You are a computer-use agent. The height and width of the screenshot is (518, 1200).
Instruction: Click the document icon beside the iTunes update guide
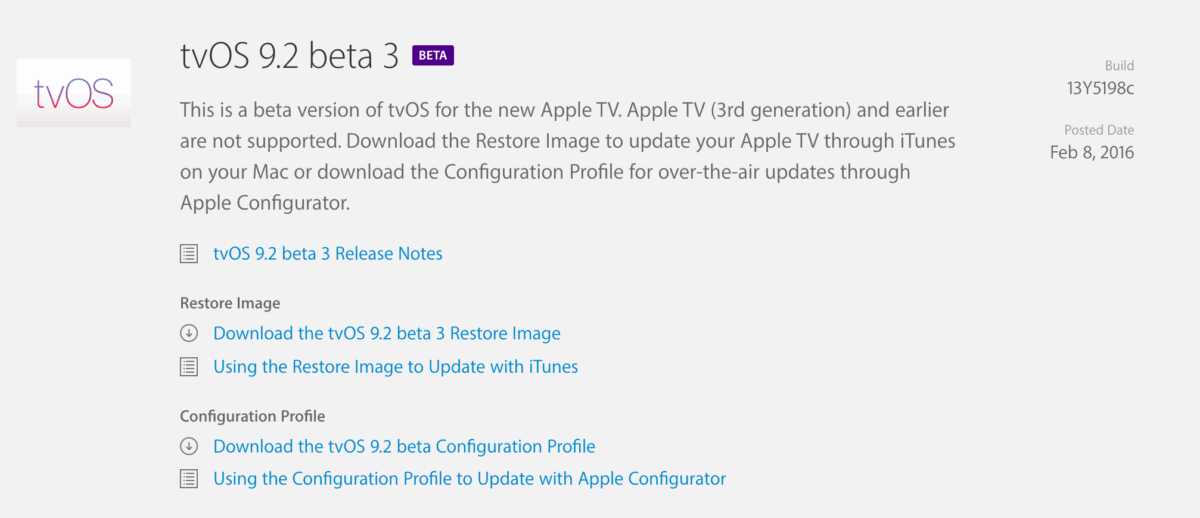(189, 367)
